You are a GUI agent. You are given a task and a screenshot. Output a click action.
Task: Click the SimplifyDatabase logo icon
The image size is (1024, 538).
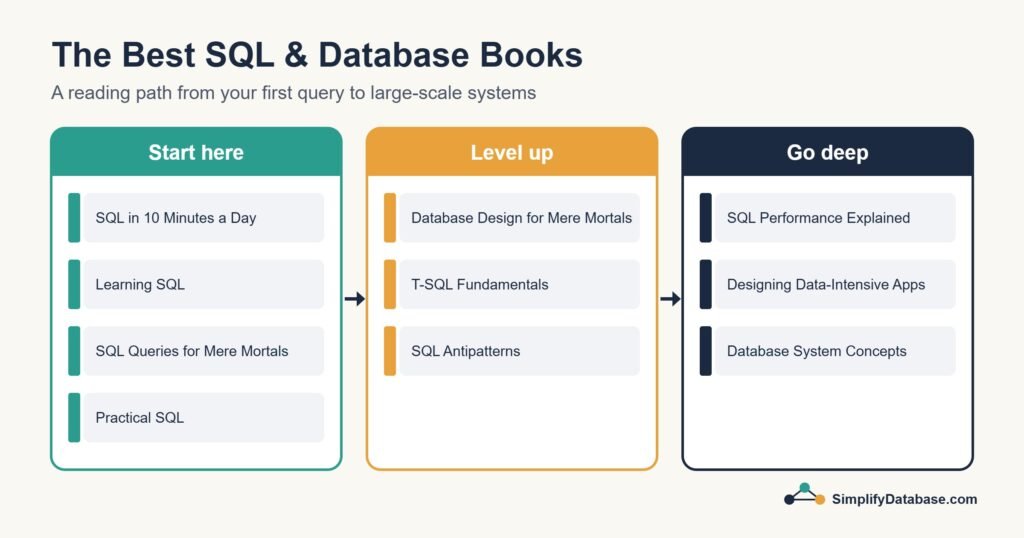(805, 494)
